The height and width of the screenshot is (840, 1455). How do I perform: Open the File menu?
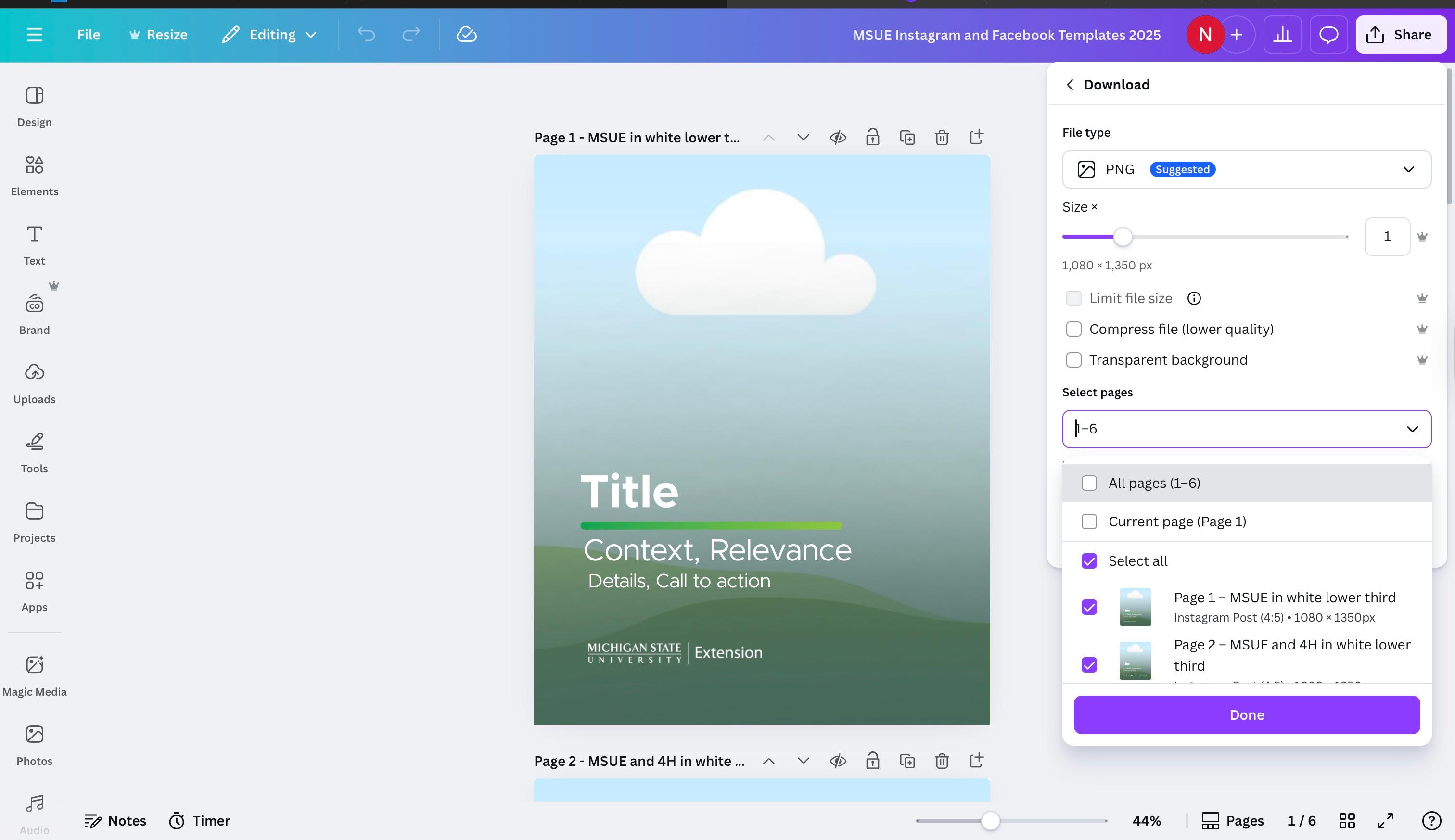[x=88, y=35]
